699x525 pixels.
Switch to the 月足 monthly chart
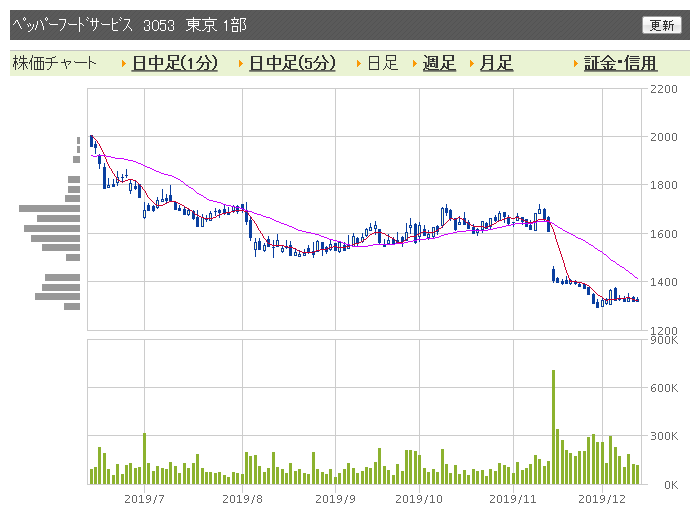tap(496, 63)
